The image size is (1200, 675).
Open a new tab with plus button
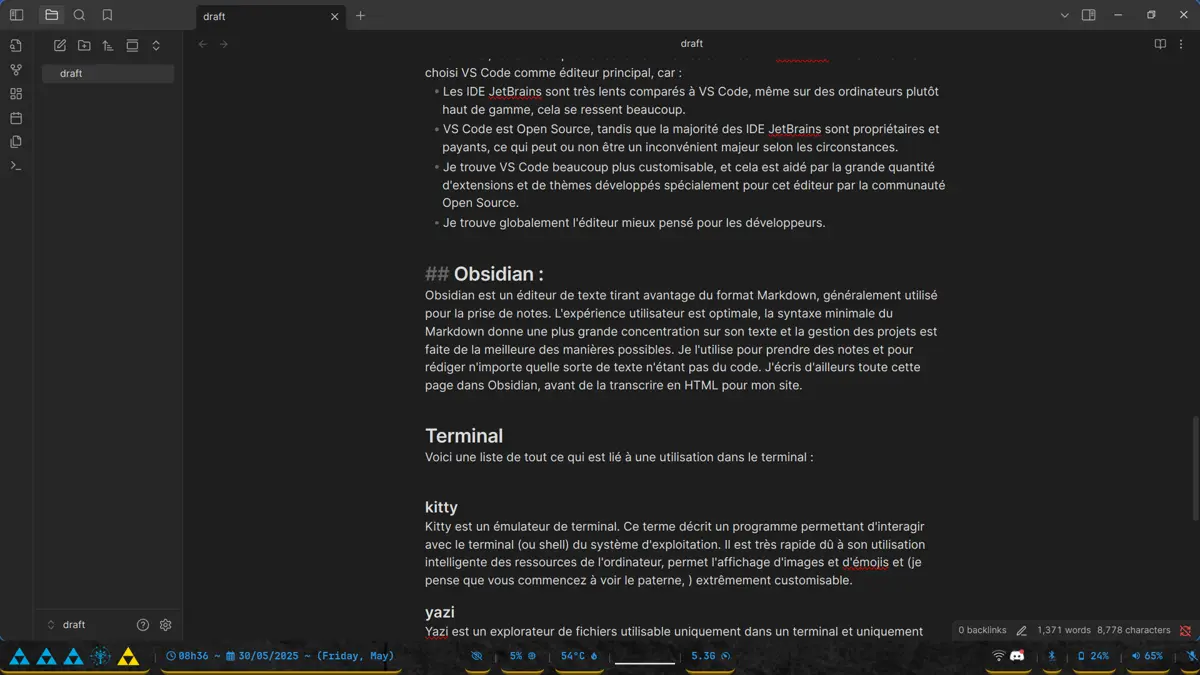tap(361, 16)
